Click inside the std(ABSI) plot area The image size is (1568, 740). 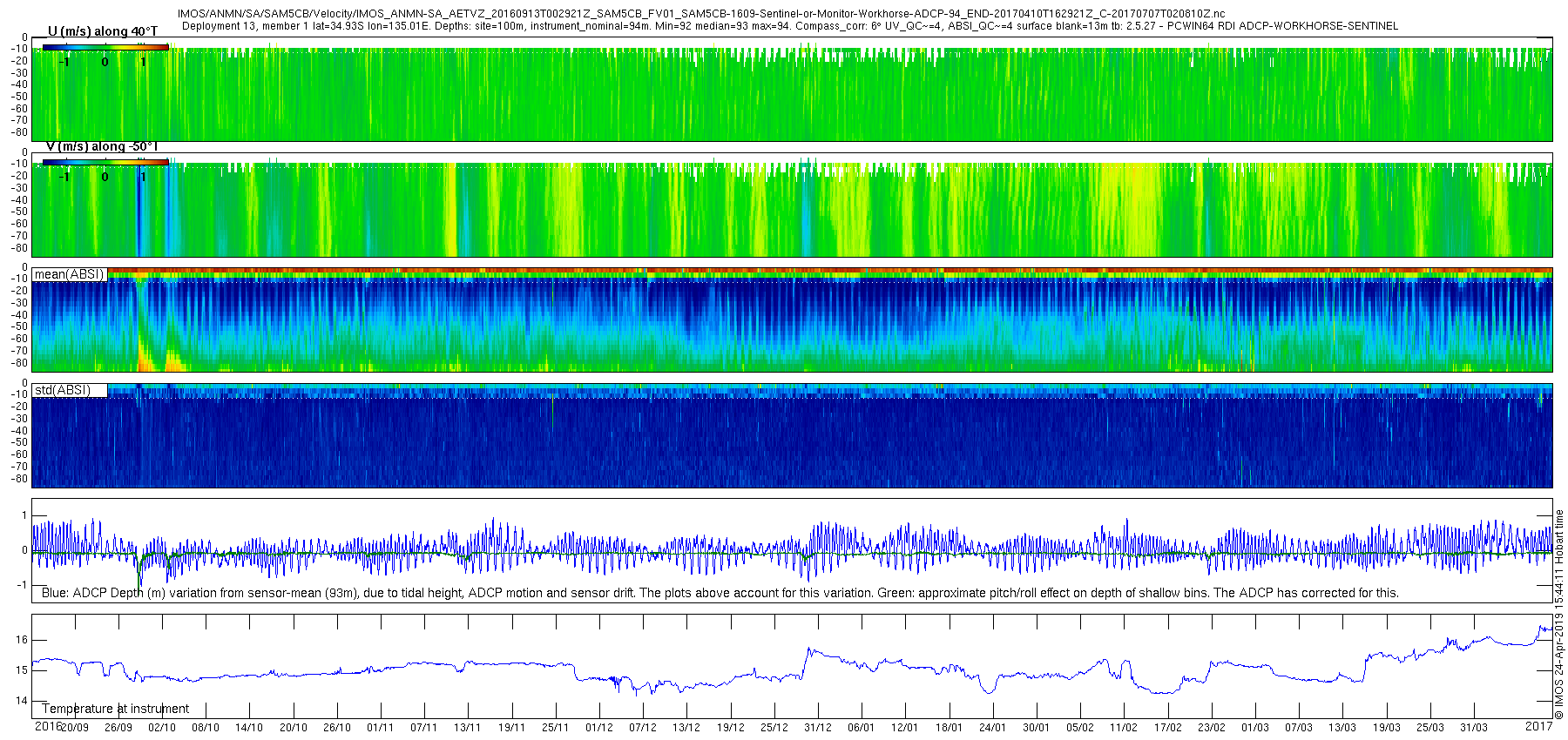tap(792, 435)
